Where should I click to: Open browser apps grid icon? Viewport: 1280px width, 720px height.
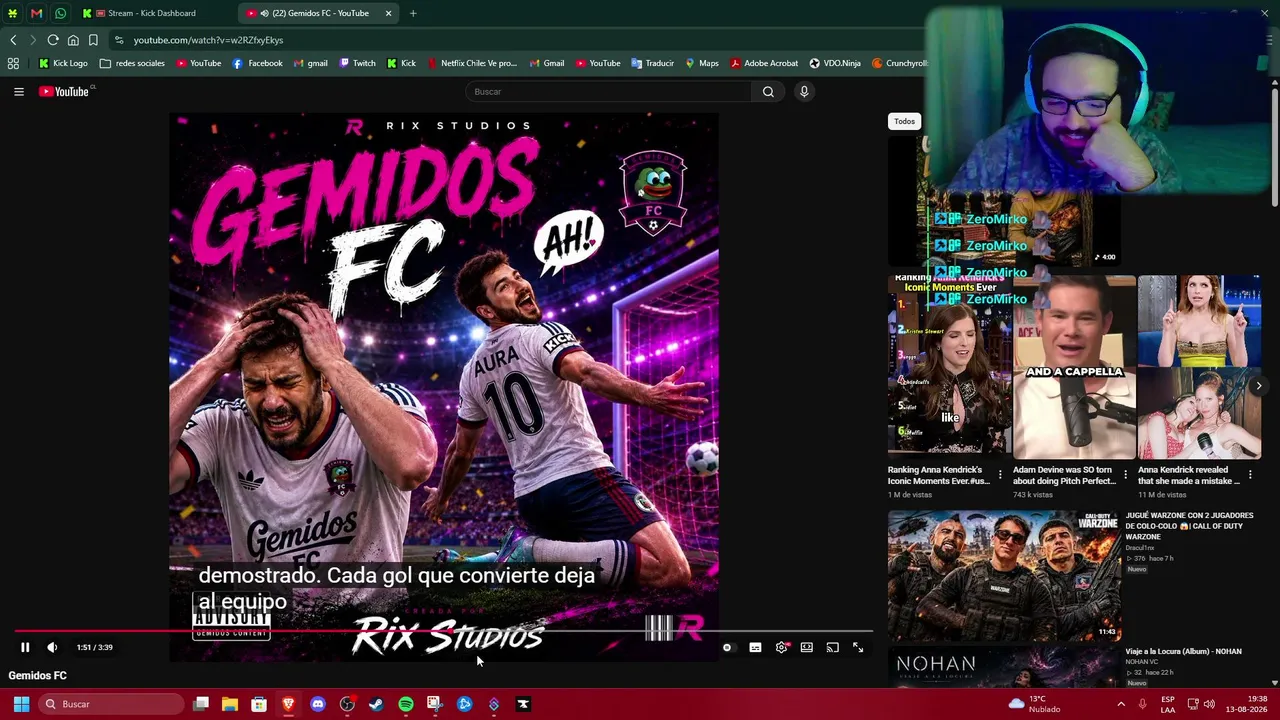(x=13, y=63)
